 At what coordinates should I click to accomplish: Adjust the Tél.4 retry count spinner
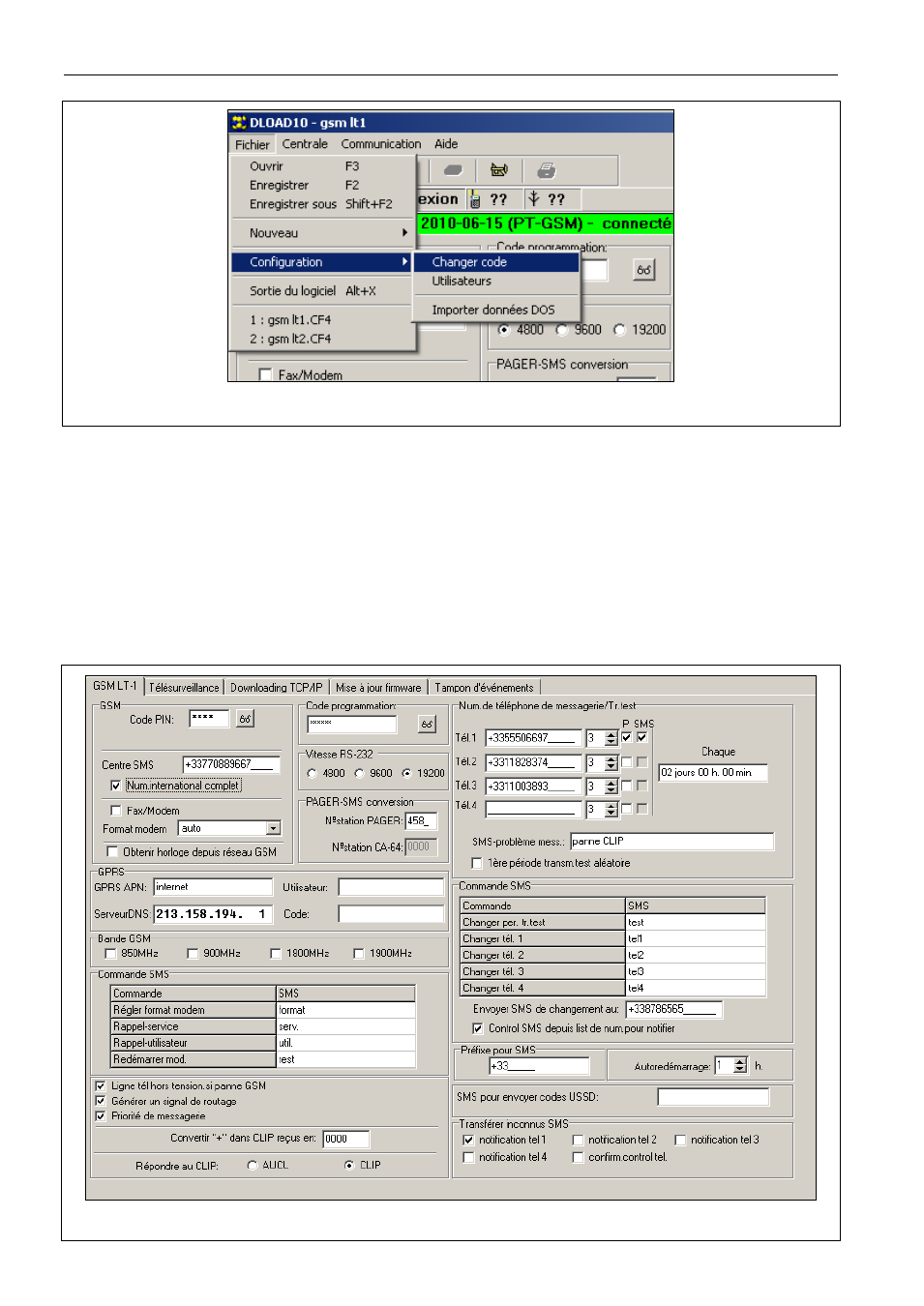point(611,810)
